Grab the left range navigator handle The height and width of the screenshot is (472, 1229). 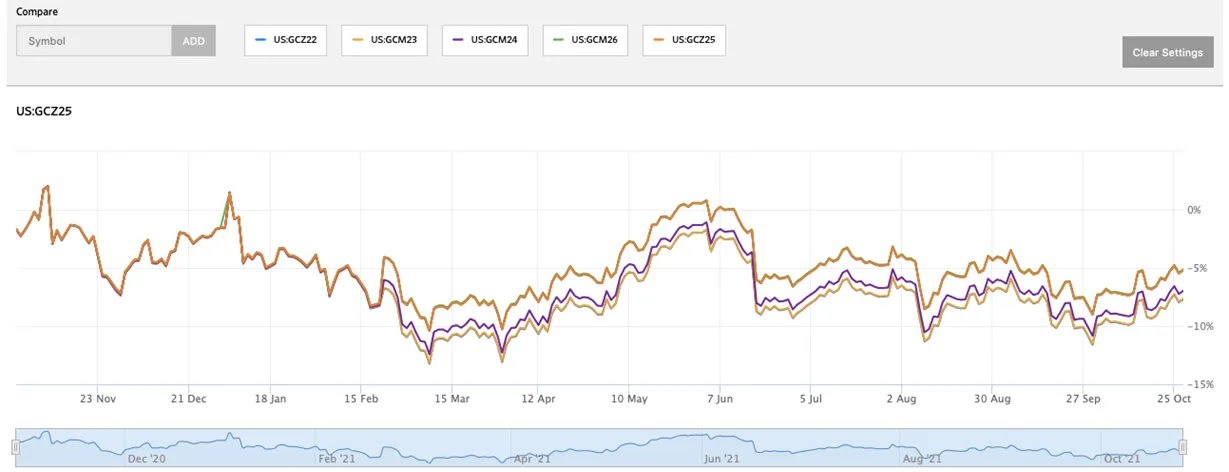[x=15, y=446]
